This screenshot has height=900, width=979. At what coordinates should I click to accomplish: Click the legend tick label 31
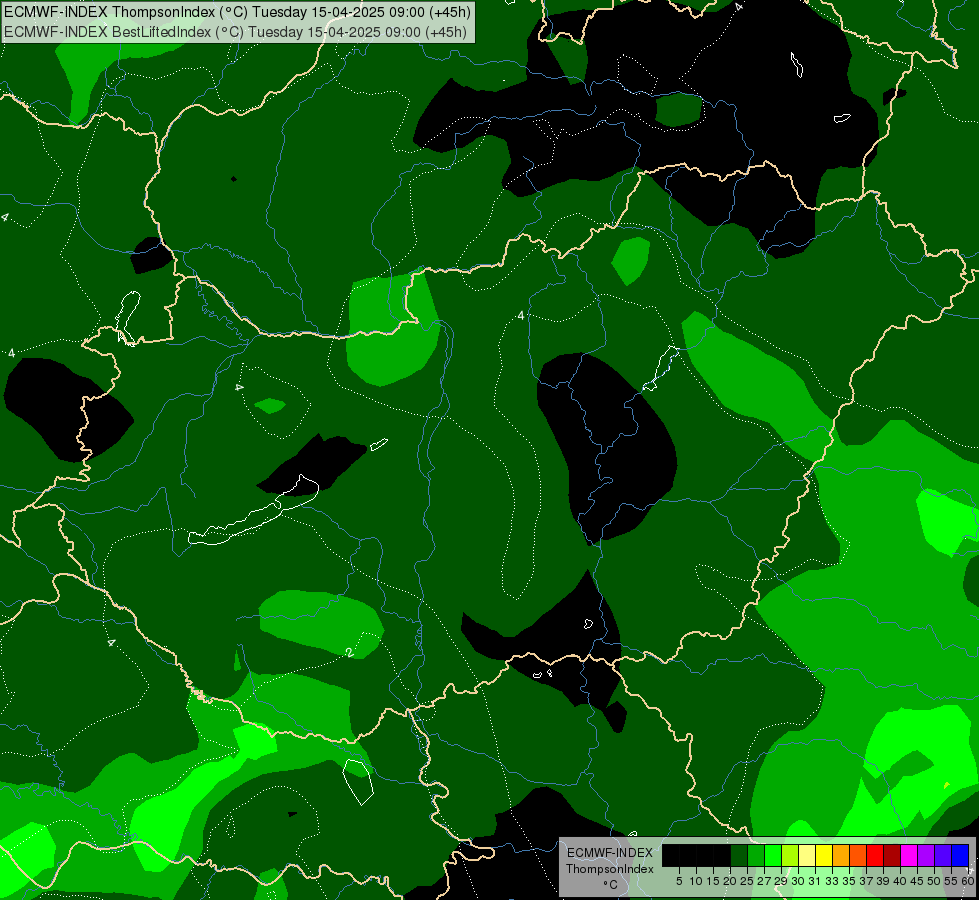[x=814, y=881]
